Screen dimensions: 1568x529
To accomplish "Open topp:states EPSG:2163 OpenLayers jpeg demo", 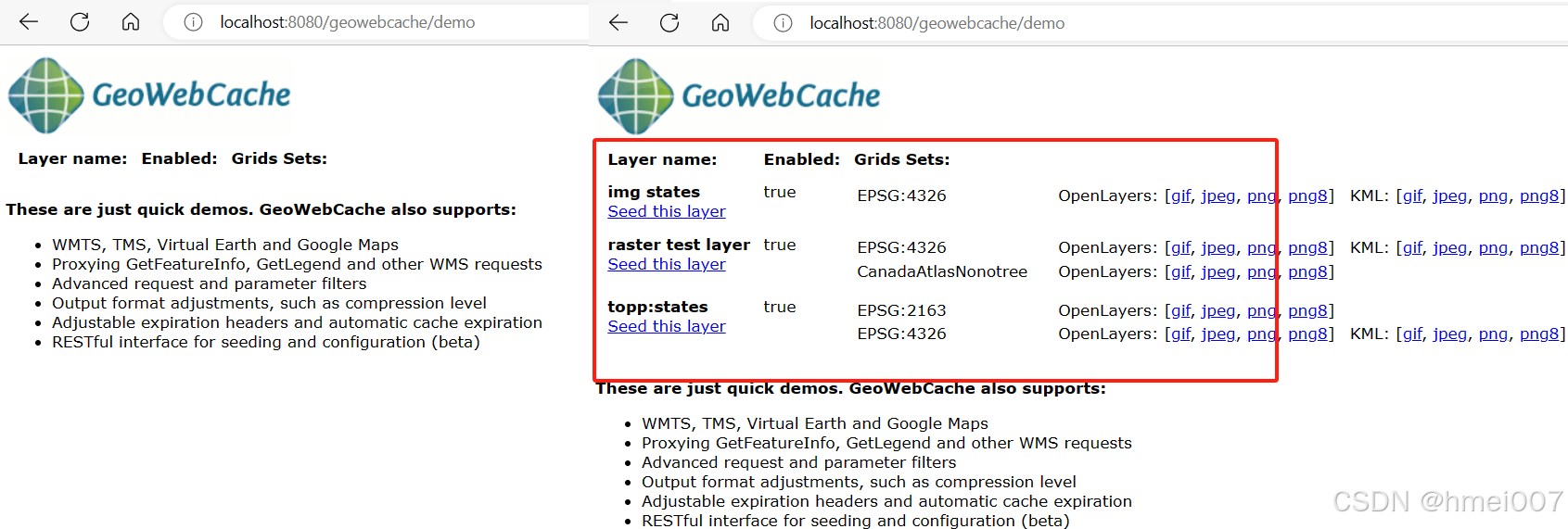I will point(1218,310).
